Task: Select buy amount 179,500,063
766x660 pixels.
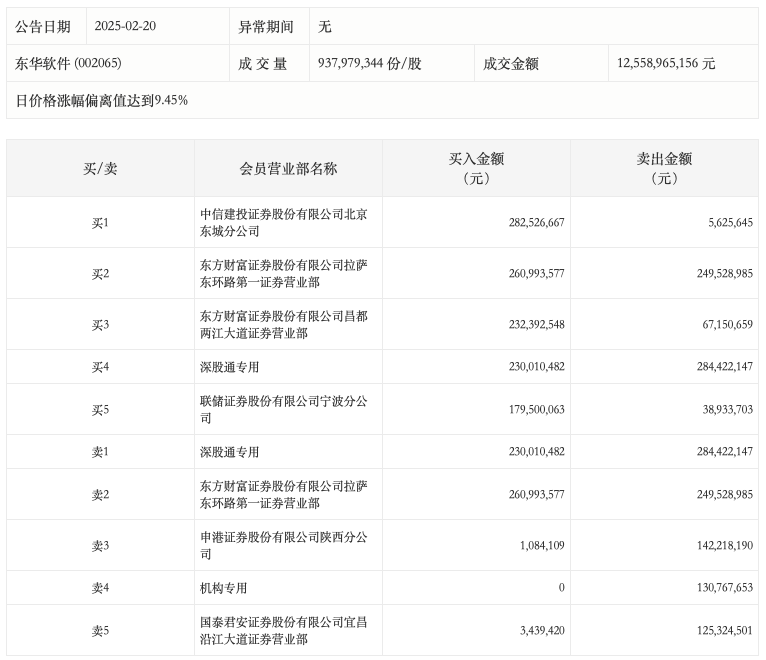Action: [x=536, y=409]
